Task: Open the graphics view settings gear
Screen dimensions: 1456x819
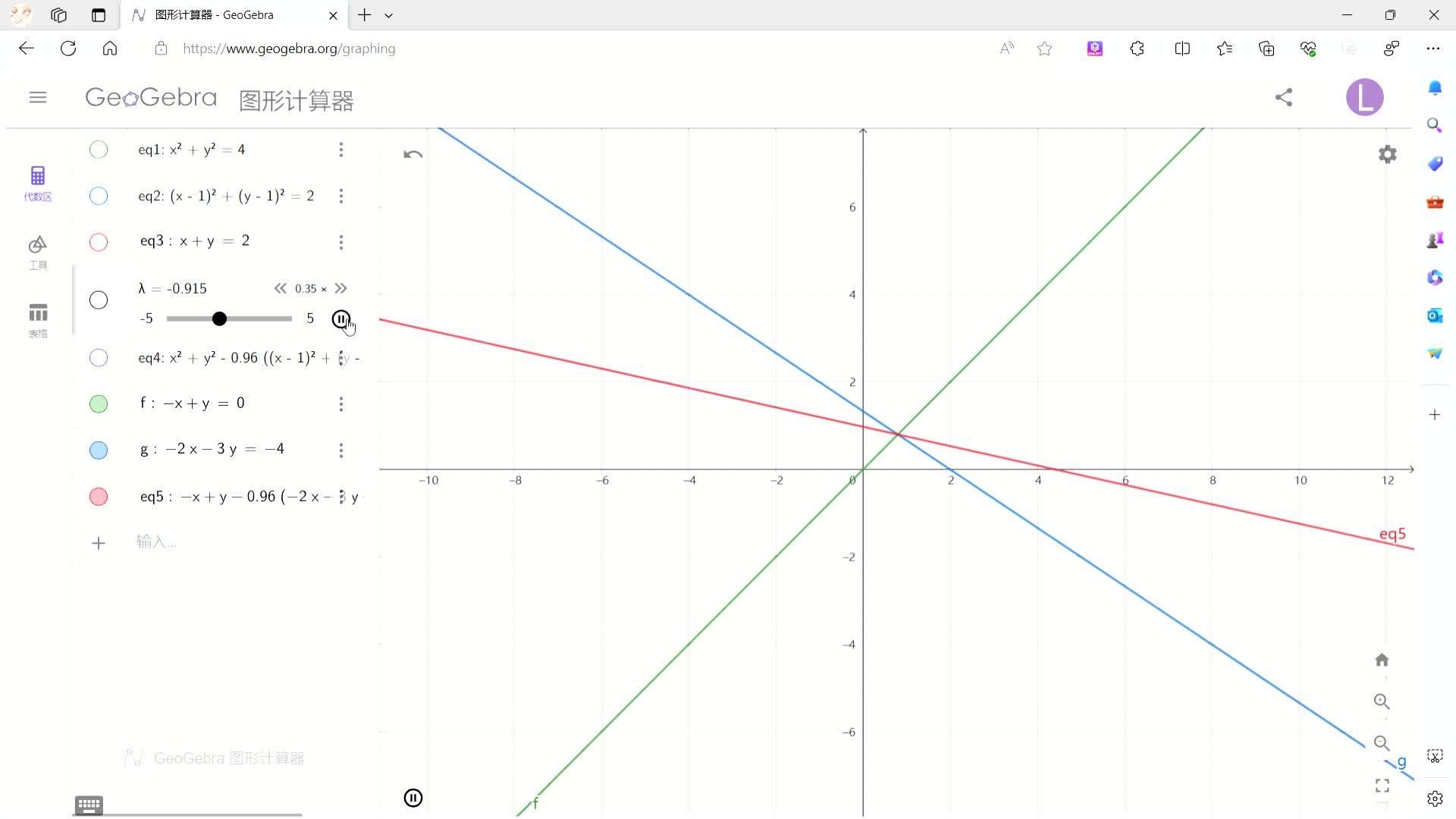Action: pyautogui.click(x=1387, y=155)
